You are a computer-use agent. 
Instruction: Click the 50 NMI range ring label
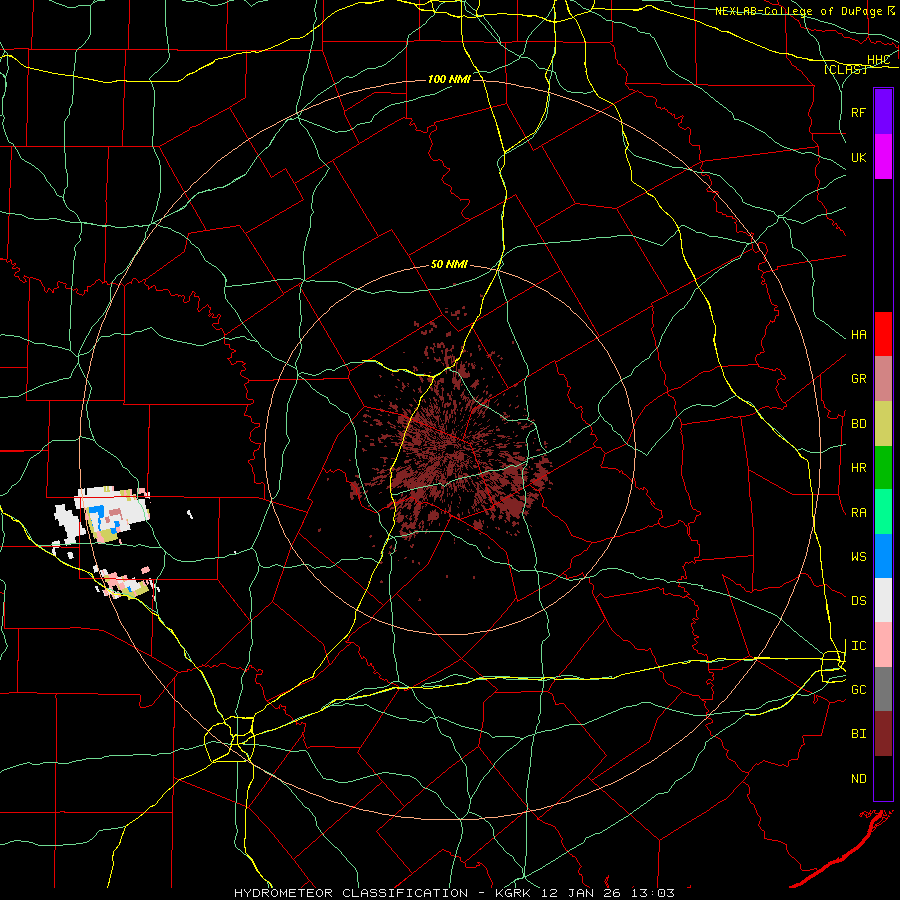(449, 264)
